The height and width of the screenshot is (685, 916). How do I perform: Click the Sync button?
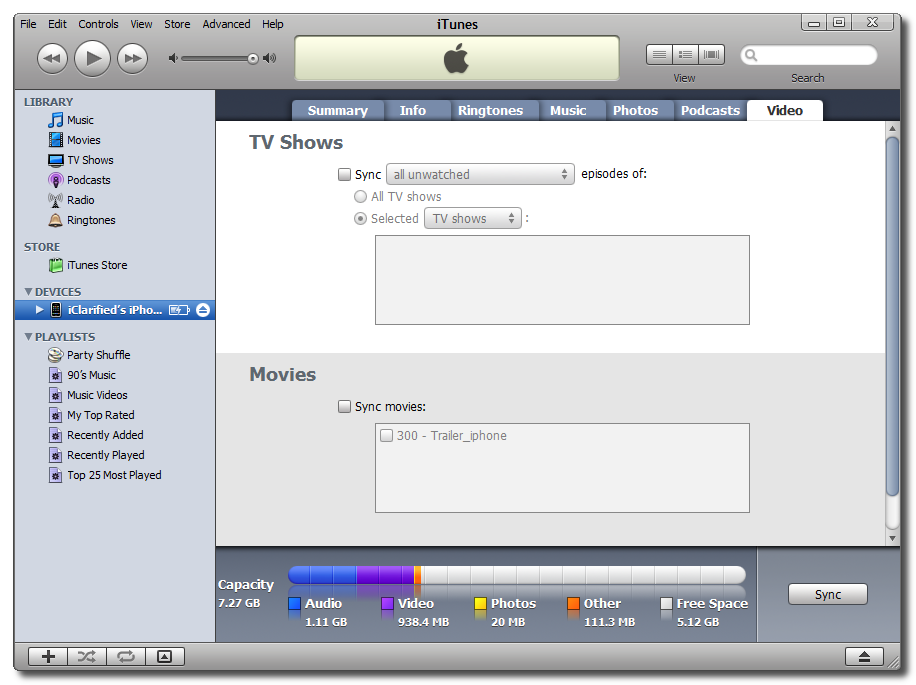pos(827,594)
